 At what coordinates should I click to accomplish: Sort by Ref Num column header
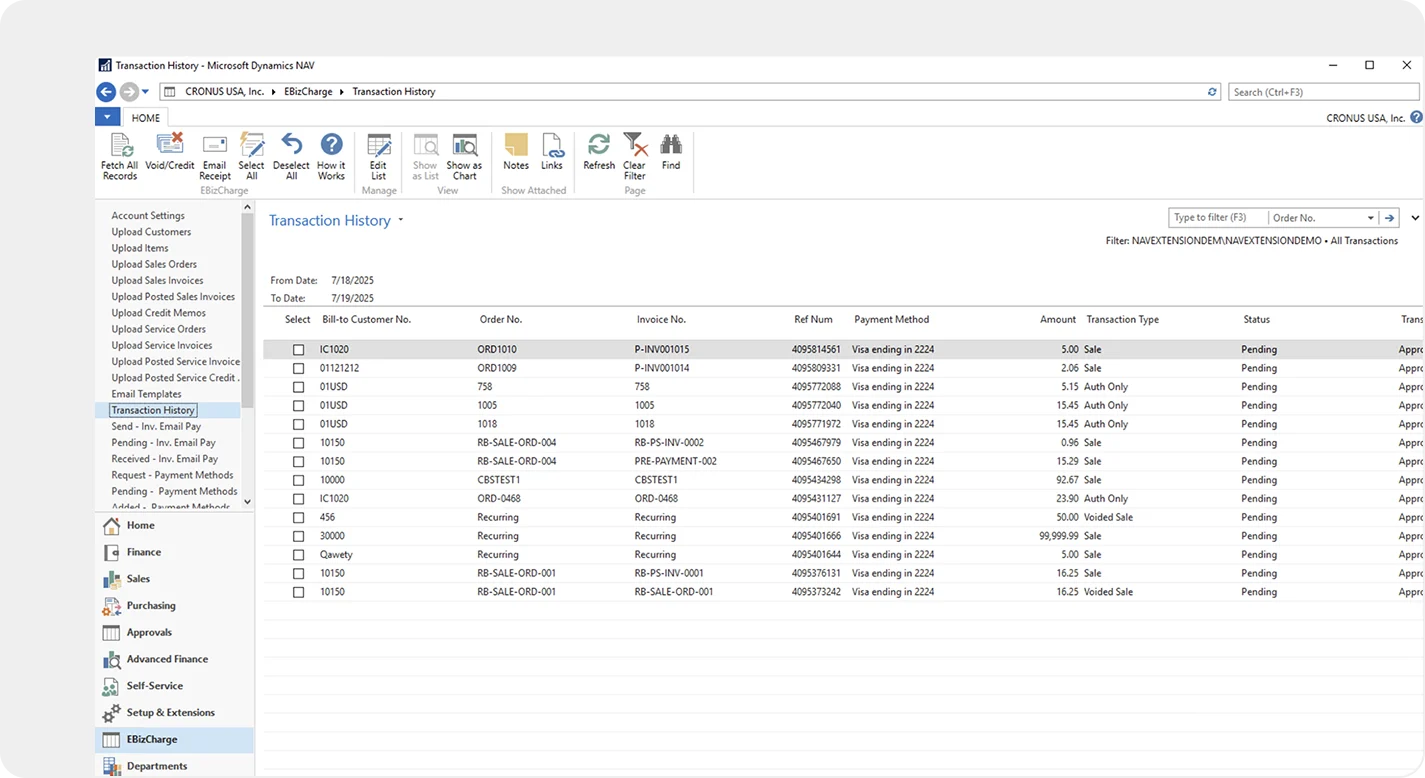pos(813,320)
